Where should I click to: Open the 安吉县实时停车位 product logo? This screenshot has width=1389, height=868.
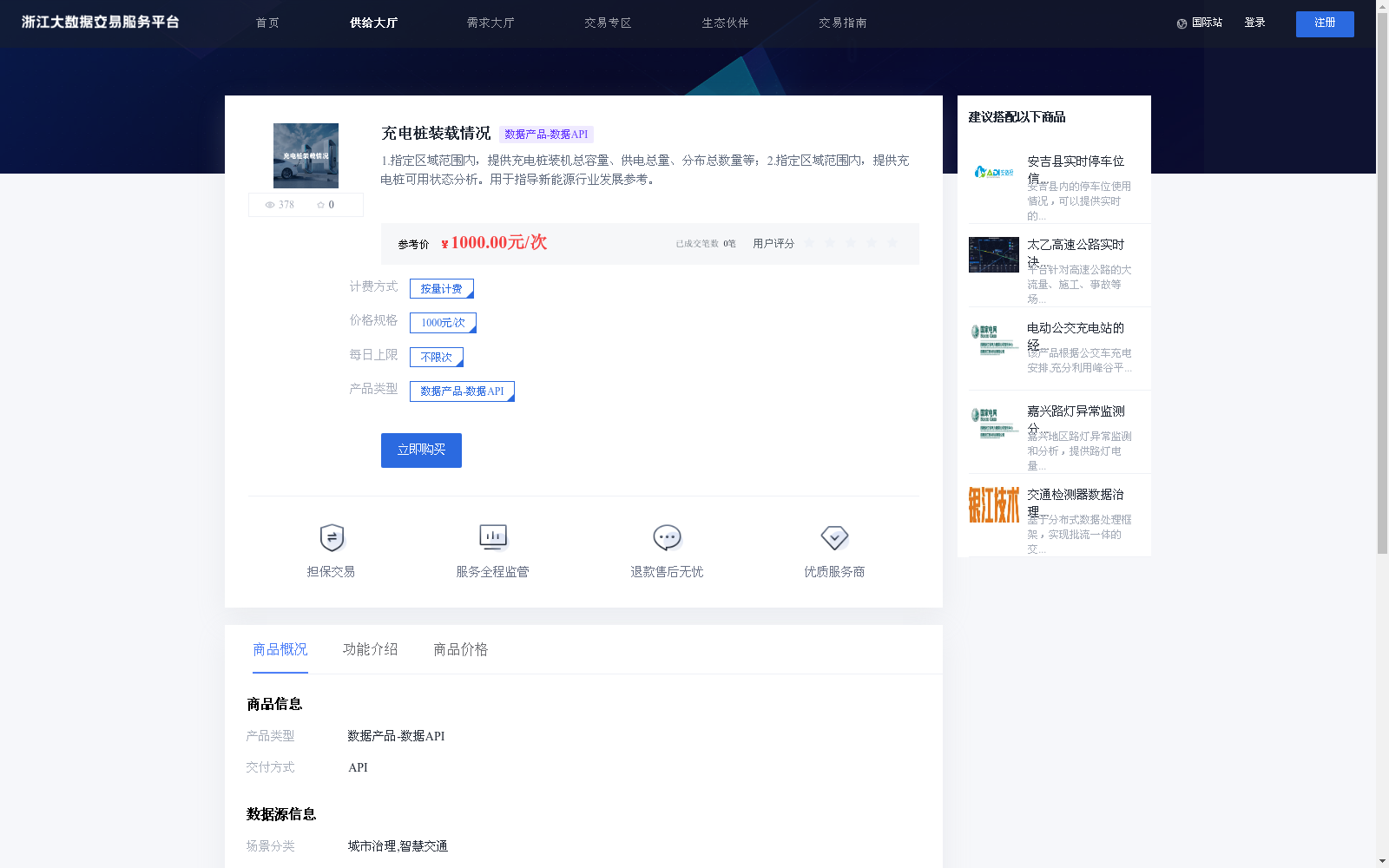coord(994,172)
